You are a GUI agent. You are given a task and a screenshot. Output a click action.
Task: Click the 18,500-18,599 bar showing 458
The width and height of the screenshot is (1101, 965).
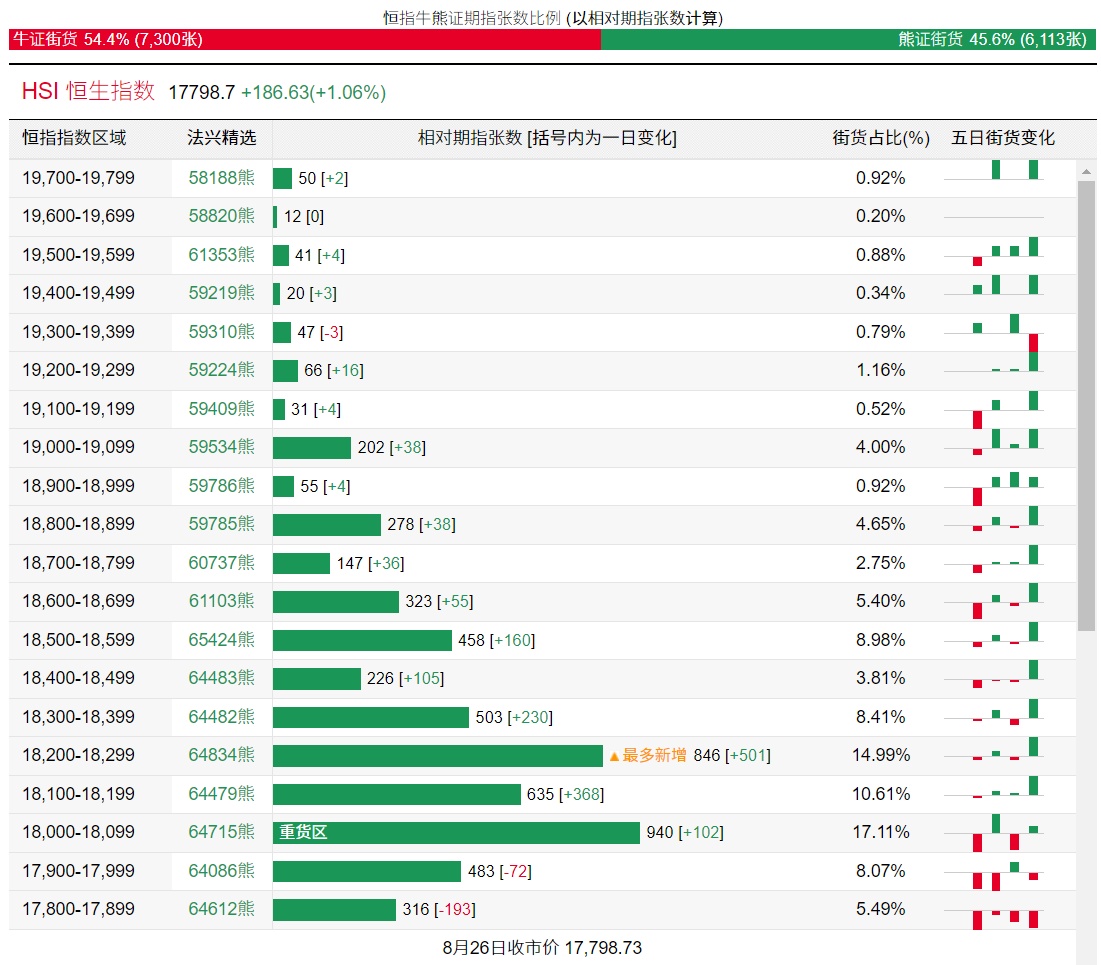click(x=362, y=640)
